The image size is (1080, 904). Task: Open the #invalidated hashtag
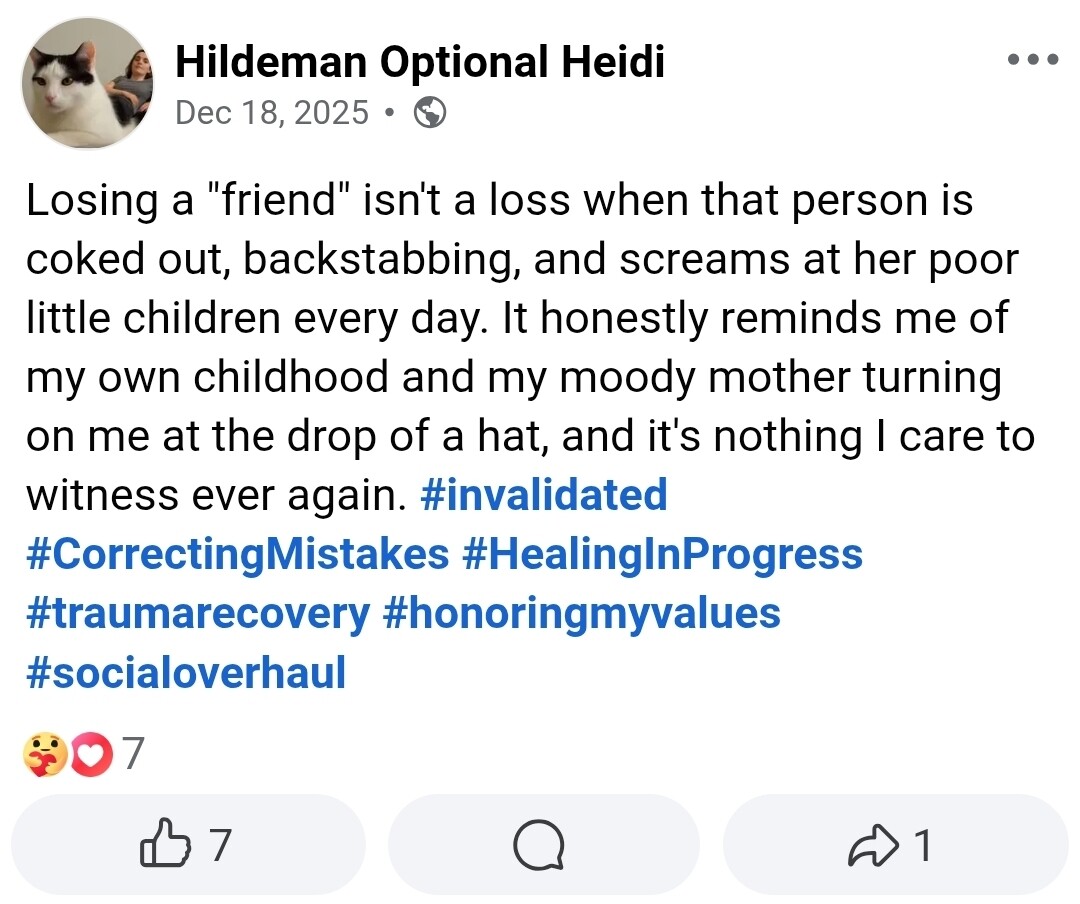tap(544, 495)
